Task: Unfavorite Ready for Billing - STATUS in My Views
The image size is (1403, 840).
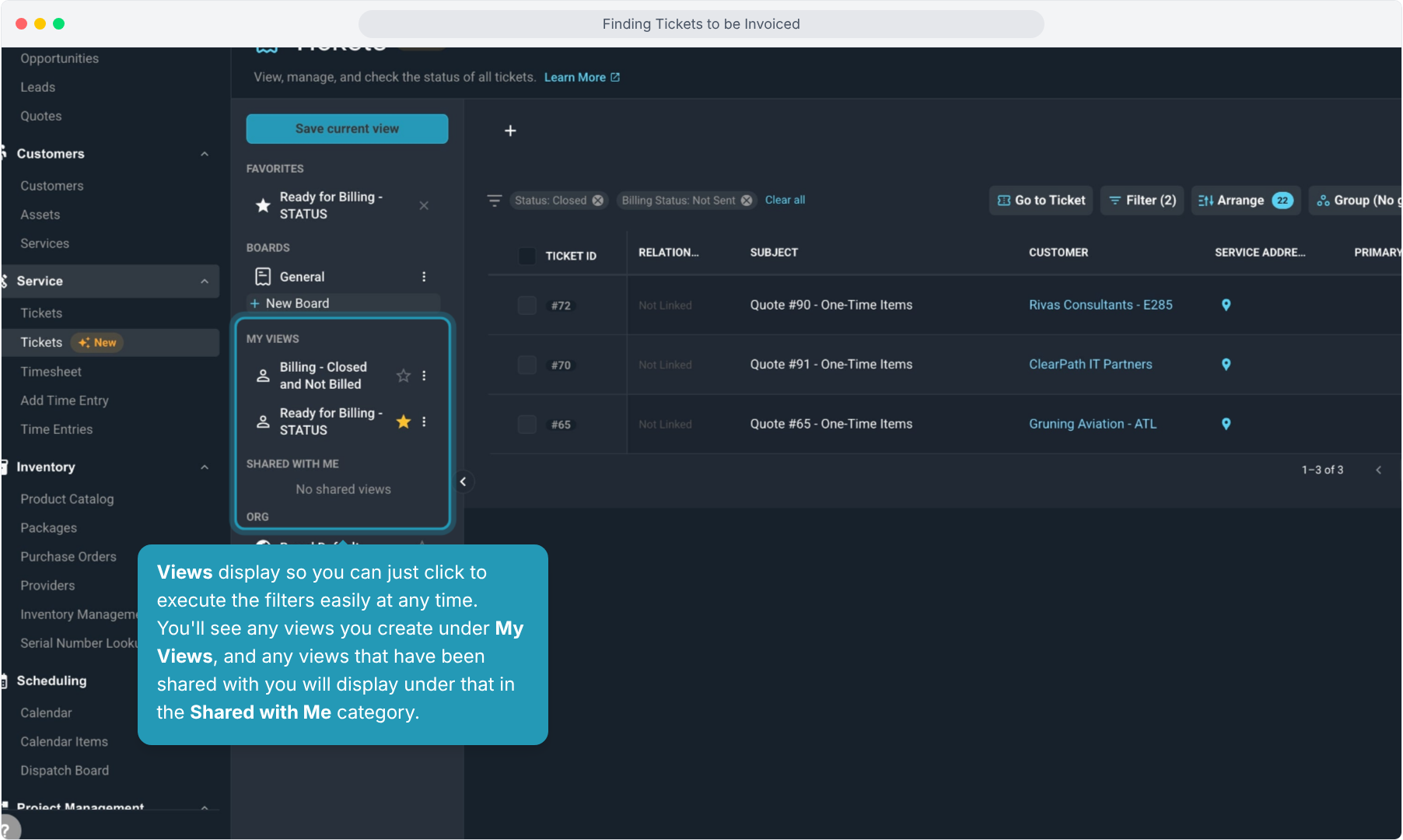Action: click(403, 422)
